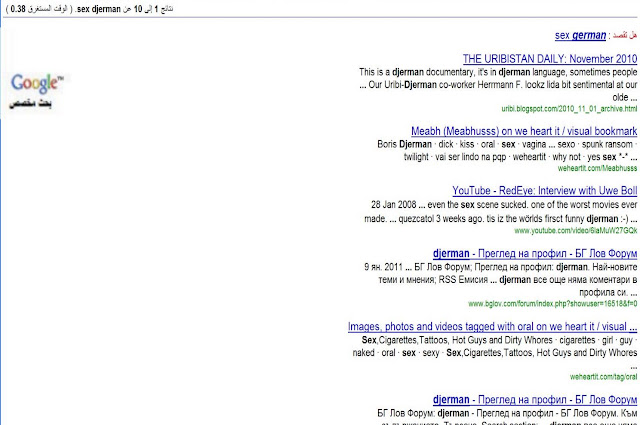Click the Google custom search logo
This screenshot has width=640, height=425.
click(37, 91)
